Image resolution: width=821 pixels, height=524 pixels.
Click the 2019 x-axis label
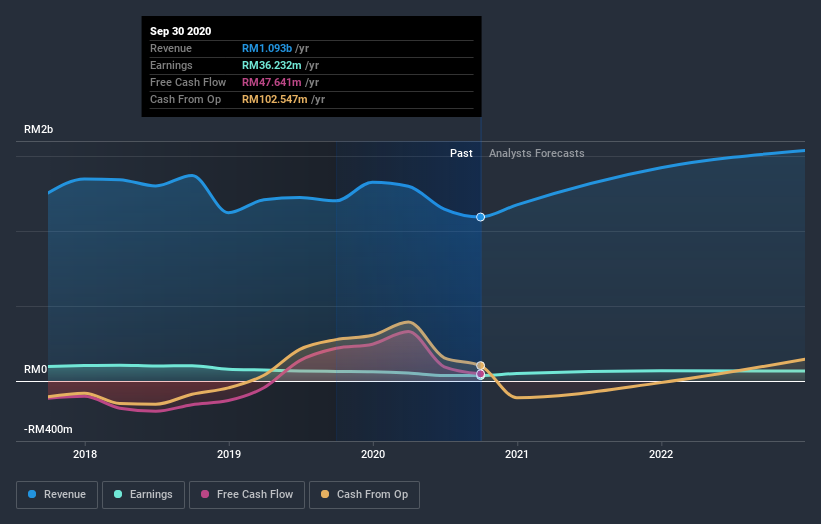(229, 454)
